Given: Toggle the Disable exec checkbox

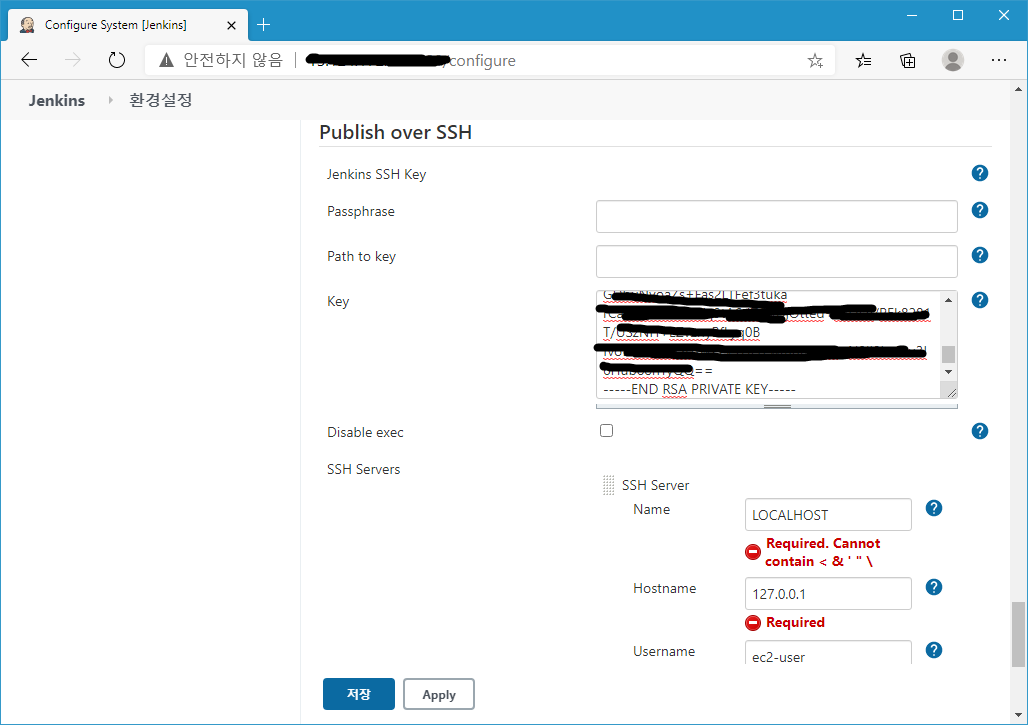Looking at the screenshot, I should pyautogui.click(x=606, y=431).
